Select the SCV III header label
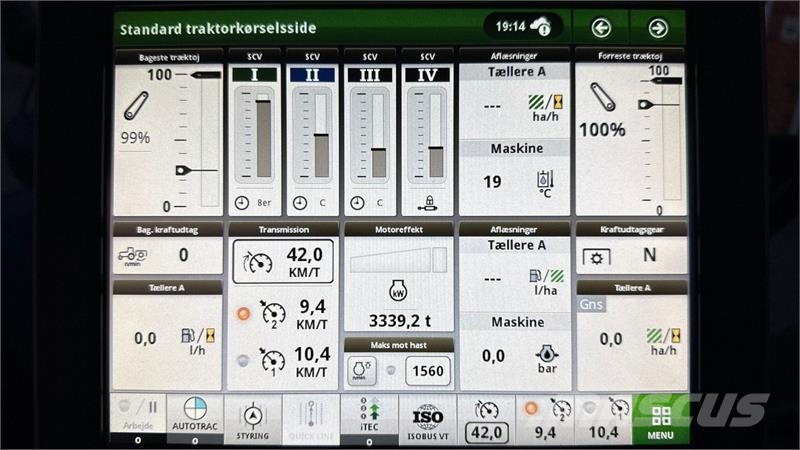The image size is (800, 450). pyautogui.click(x=370, y=74)
